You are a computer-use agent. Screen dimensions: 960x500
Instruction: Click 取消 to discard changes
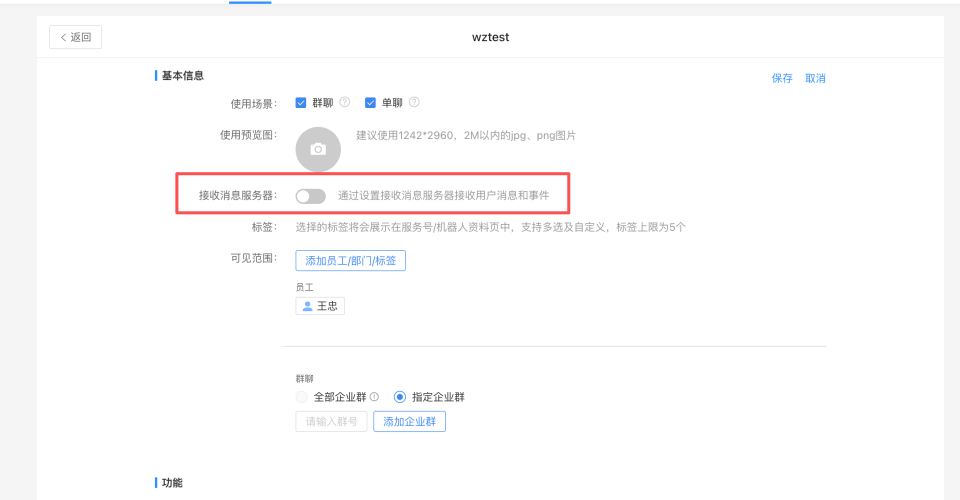tap(815, 78)
